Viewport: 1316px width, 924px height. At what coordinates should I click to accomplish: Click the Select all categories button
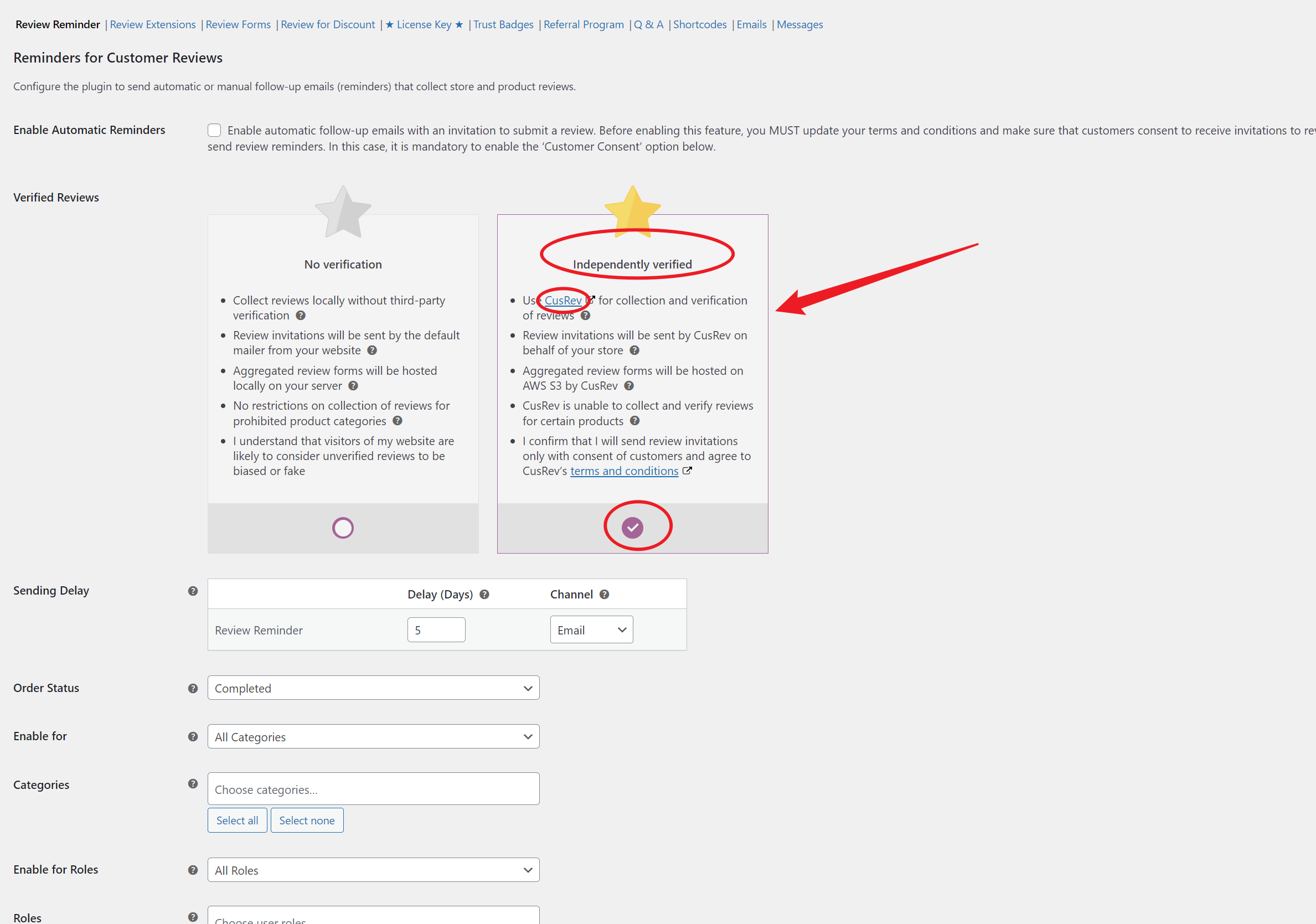click(x=236, y=820)
